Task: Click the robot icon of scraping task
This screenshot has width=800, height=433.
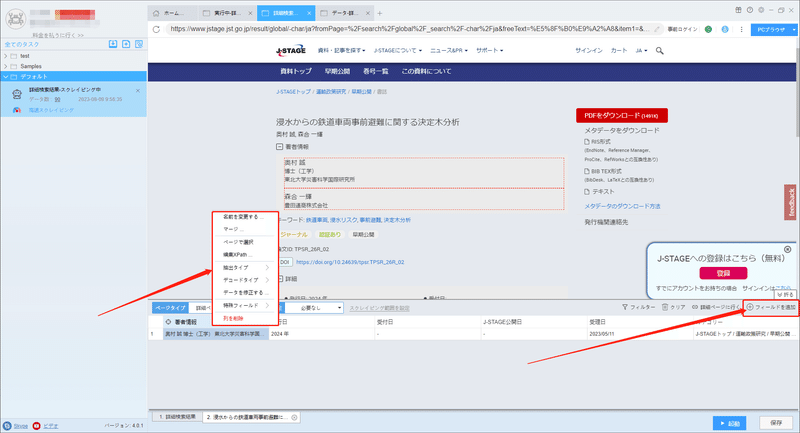Action: 17,94
